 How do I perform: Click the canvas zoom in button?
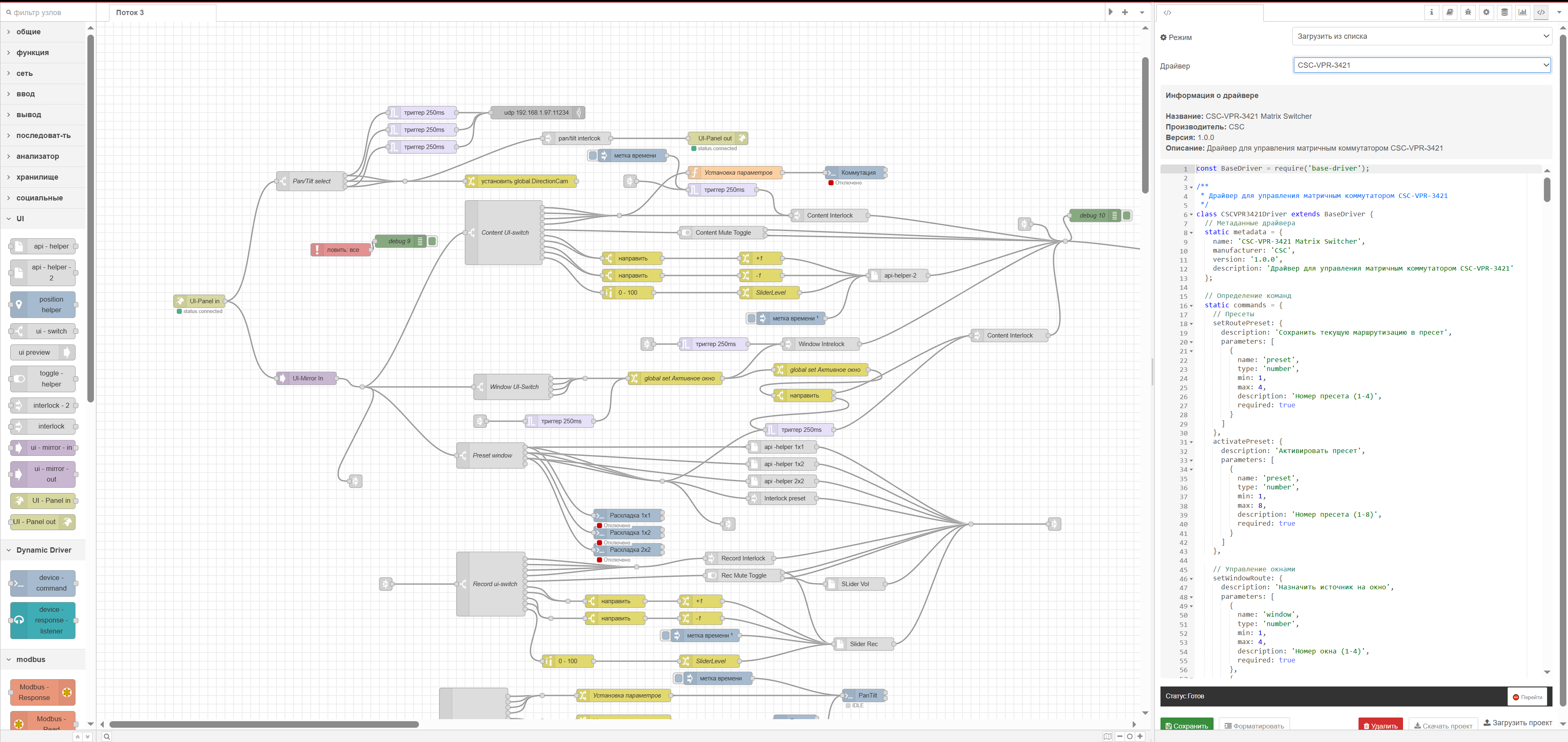coord(1140,737)
